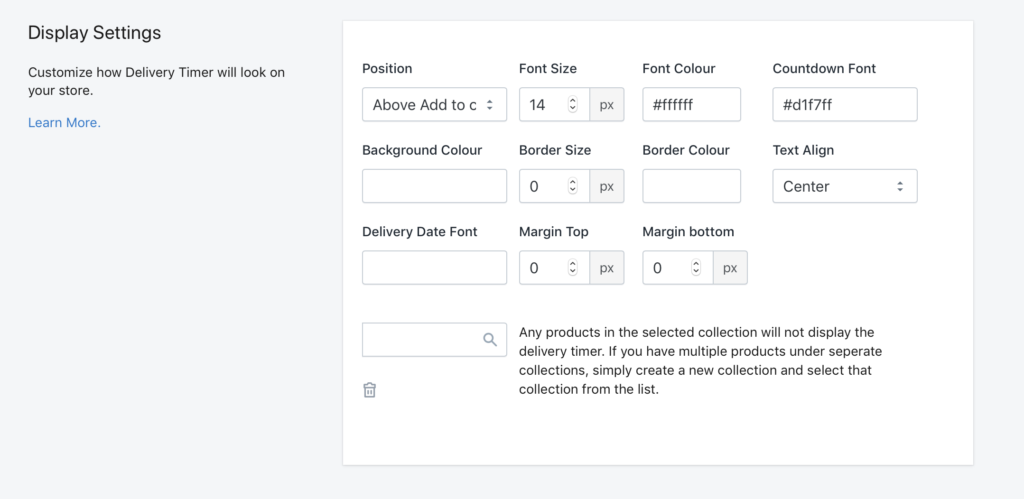Click the Margin Top number field
The width and height of the screenshot is (1024, 499).
tap(554, 268)
